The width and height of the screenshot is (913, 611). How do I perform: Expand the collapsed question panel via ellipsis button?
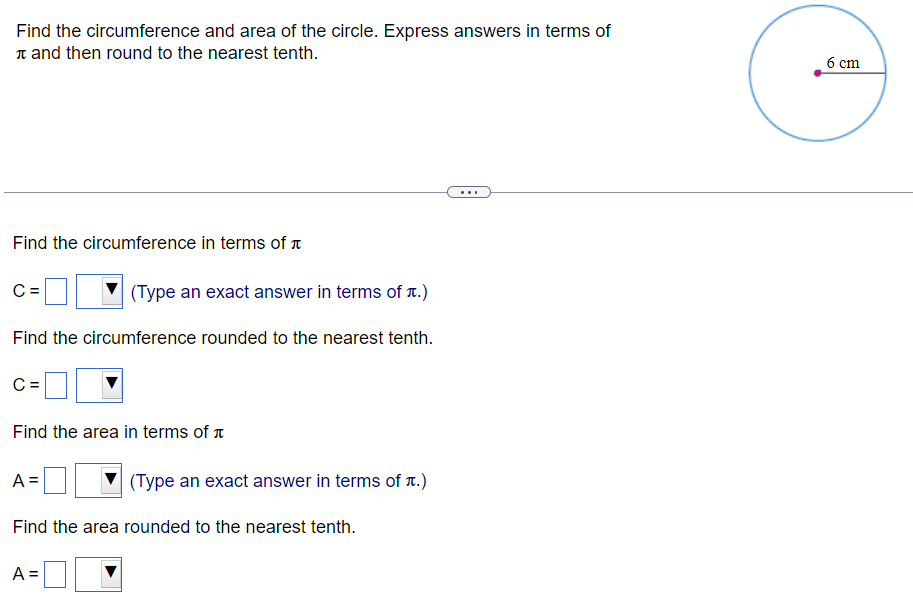469,191
